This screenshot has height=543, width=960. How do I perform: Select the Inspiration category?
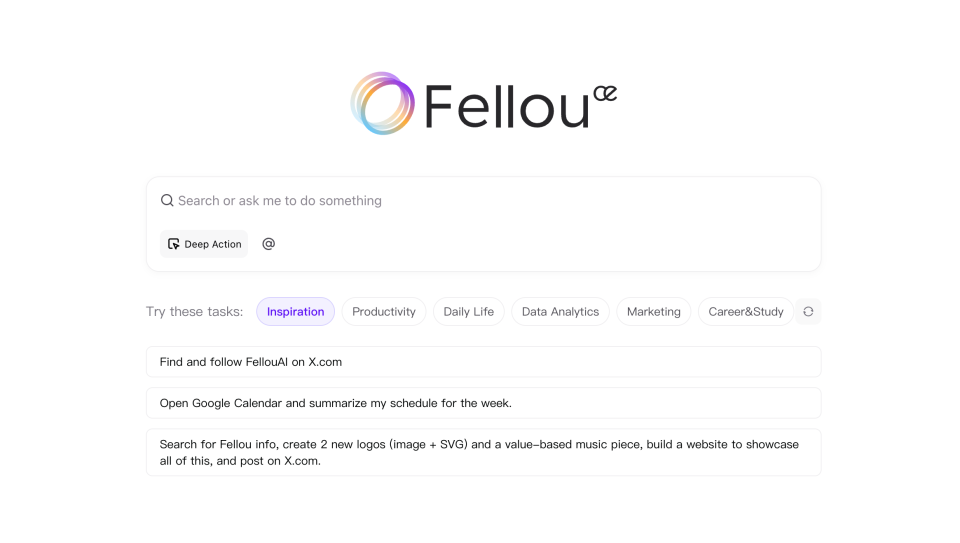click(x=295, y=312)
